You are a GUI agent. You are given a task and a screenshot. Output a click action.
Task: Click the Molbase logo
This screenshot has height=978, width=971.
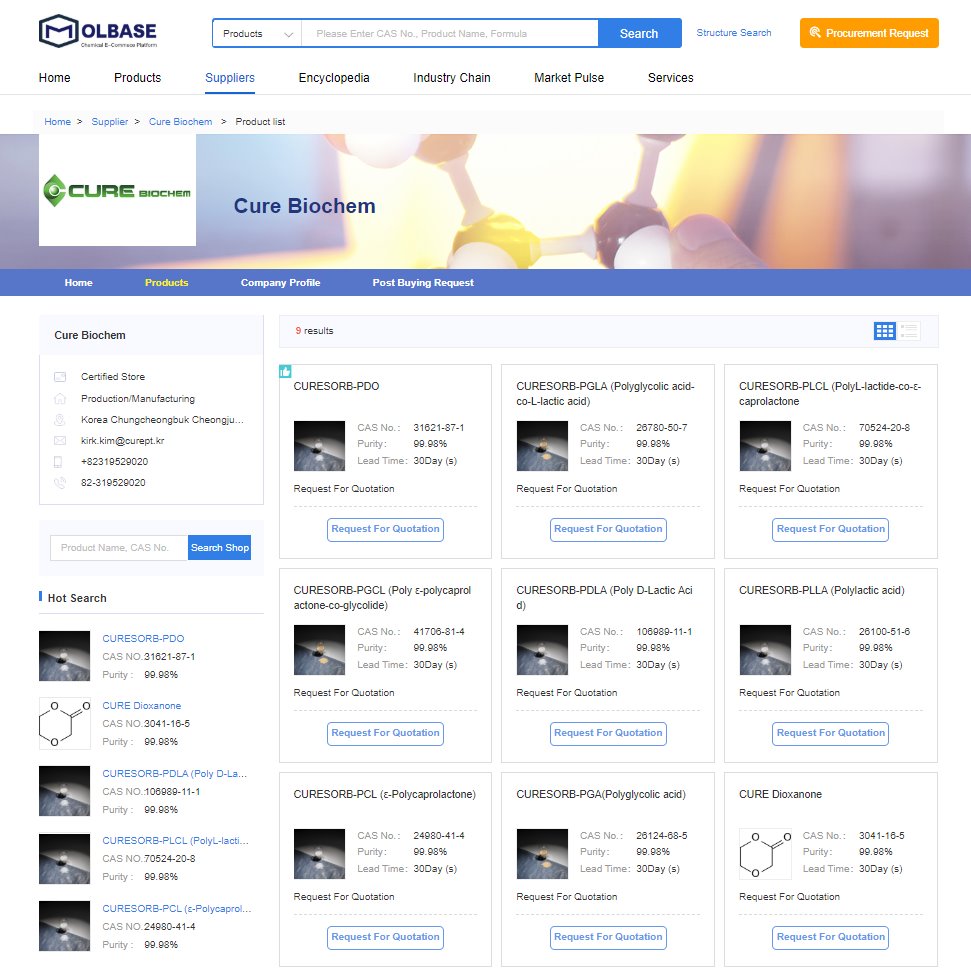(98, 31)
